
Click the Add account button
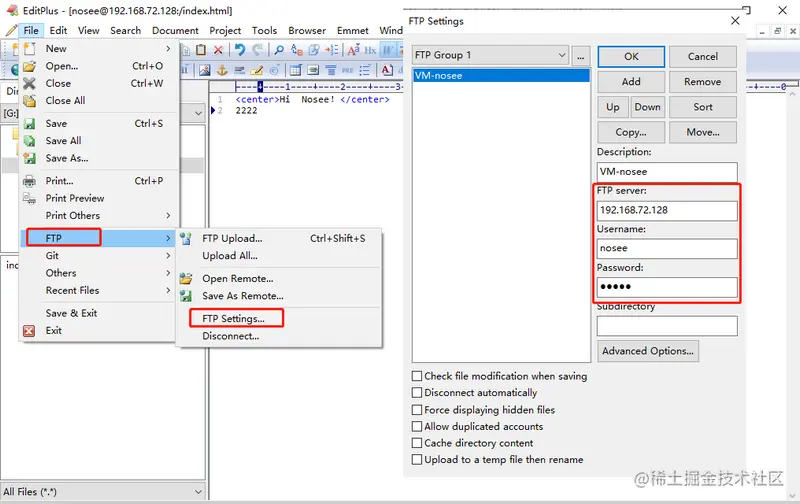tap(631, 82)
